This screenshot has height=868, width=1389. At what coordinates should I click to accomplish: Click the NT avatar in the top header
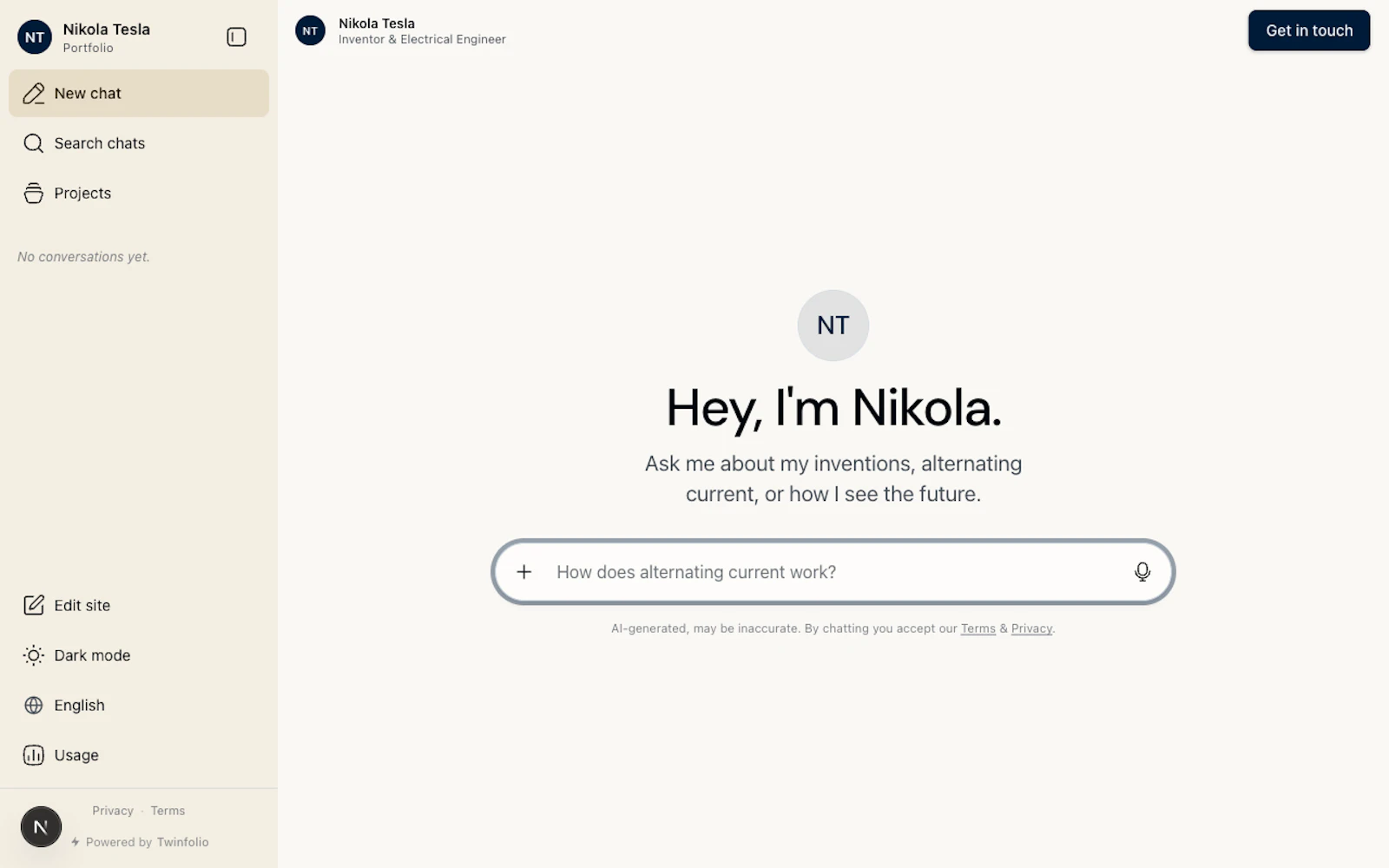coord(310,30)
